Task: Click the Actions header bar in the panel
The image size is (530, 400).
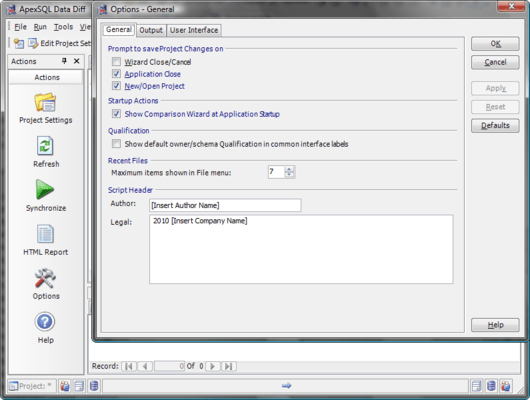Action: [x=46, y=77]
